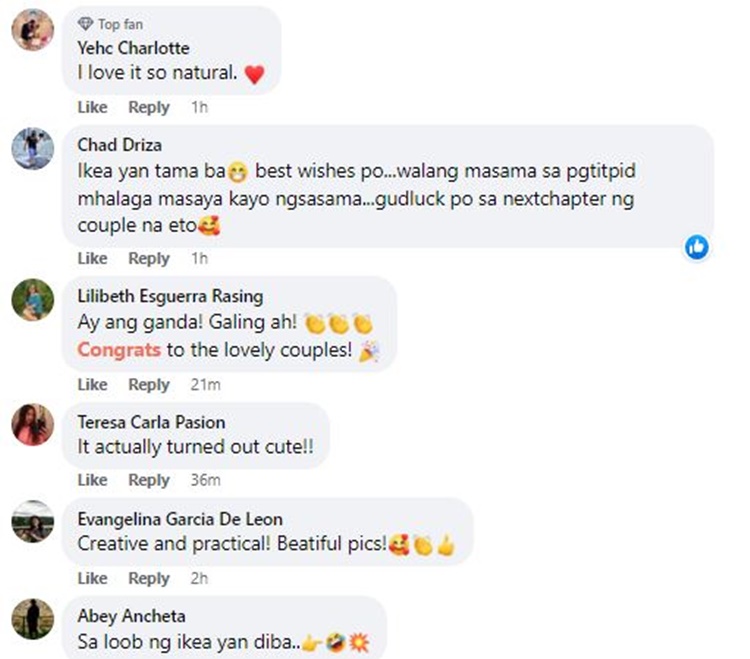The image size is (750, 659).
Task: Click the 2h timestamp on Evangelina's comment
Action: [x=199, y=578]
